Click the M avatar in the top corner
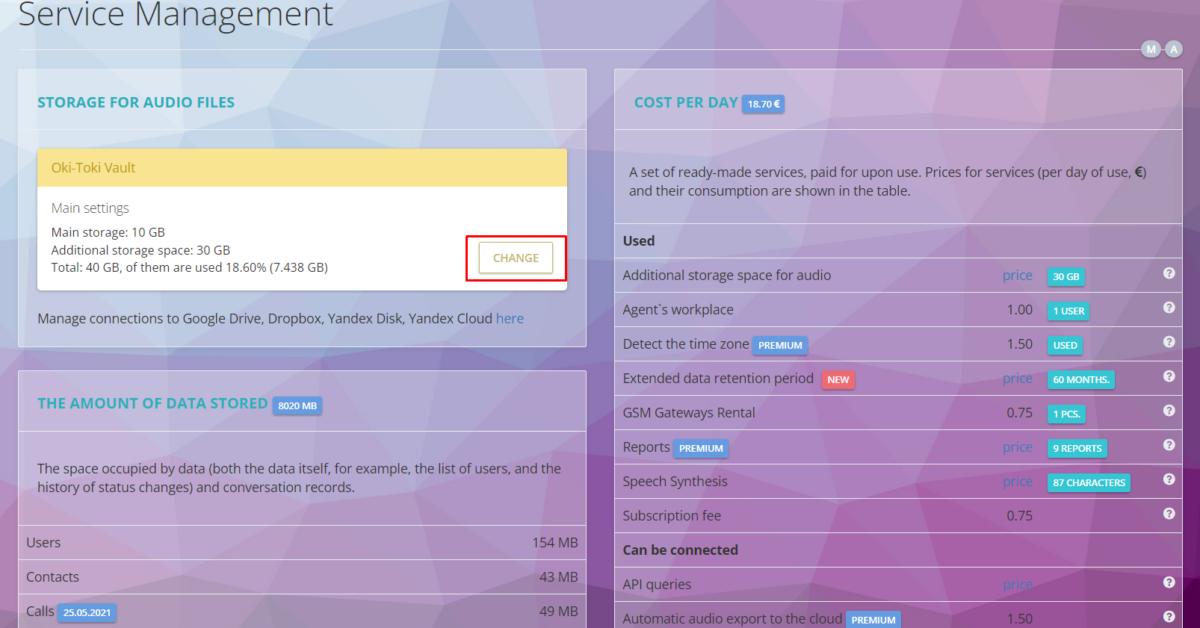 tap(1150, 48)
